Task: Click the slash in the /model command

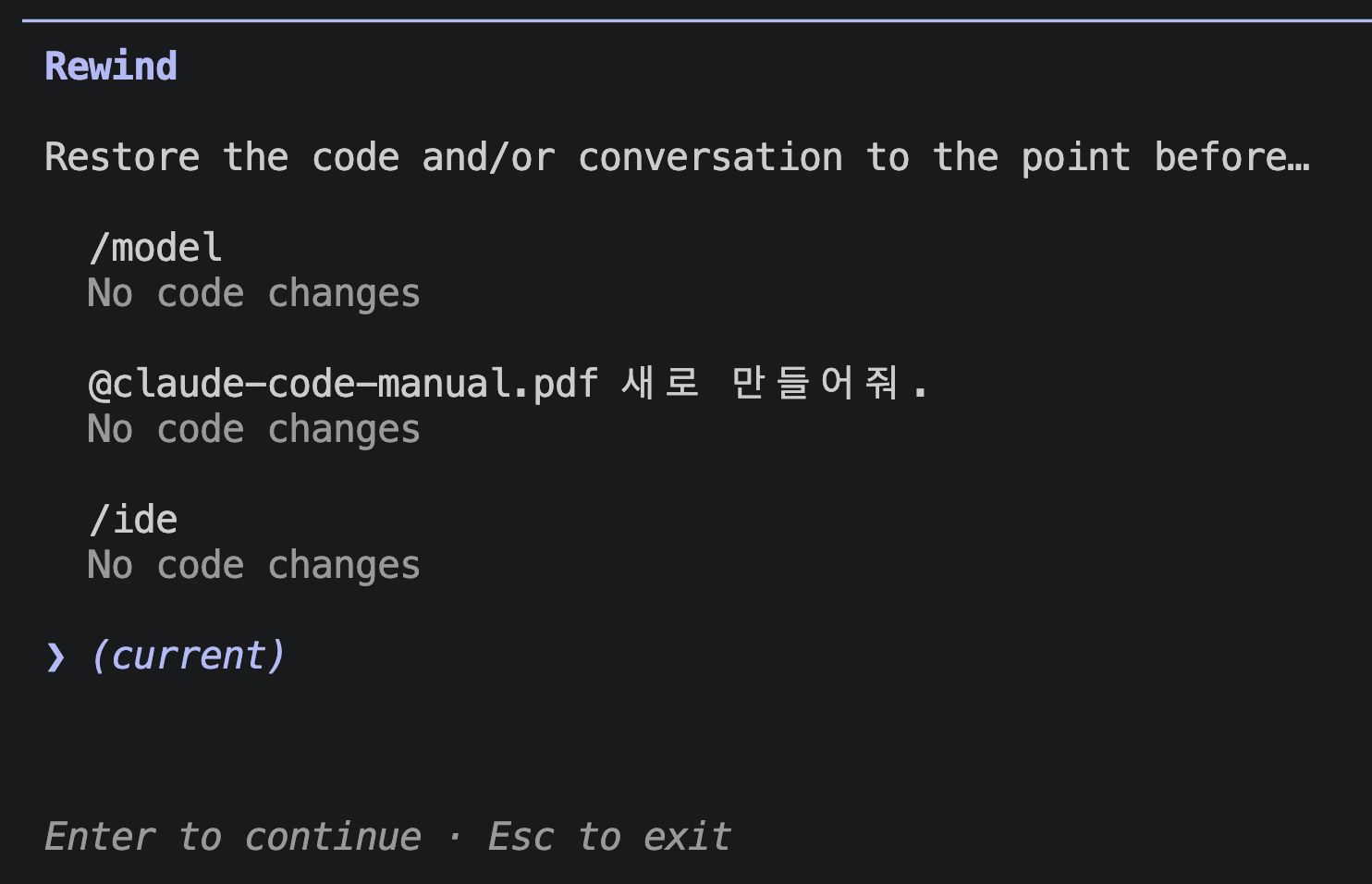Action: point(99,248)
